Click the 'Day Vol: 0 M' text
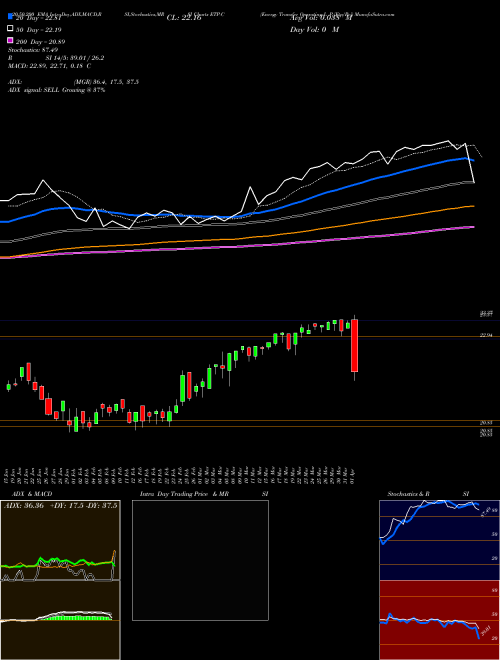The height and width of the screenshot is (660, 500). (x=314, y=29)
